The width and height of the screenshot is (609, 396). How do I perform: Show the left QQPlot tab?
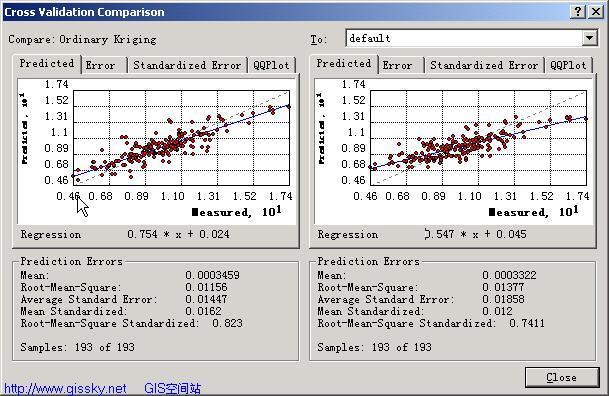coord(271,65)
